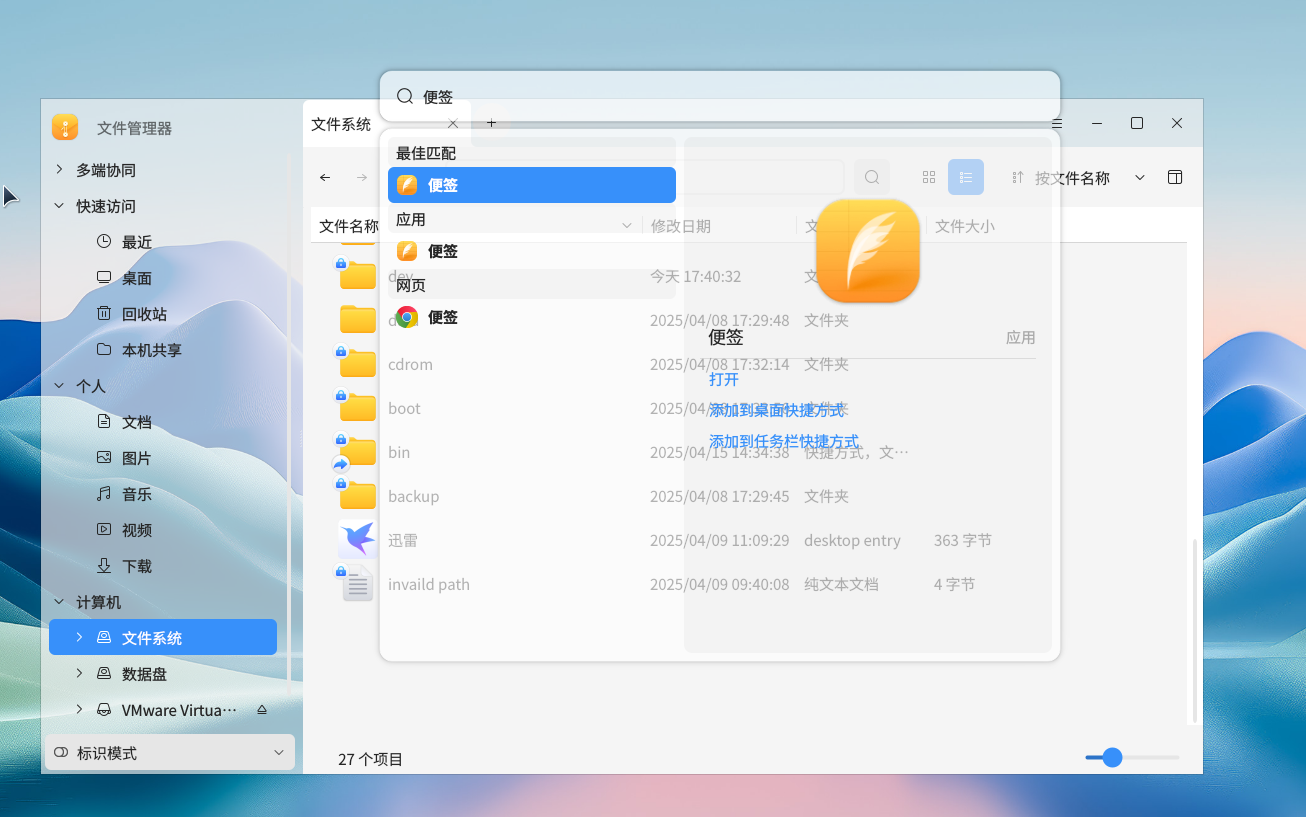Open a new tab with plus button

pyautogui.click(x=491, y=122)
